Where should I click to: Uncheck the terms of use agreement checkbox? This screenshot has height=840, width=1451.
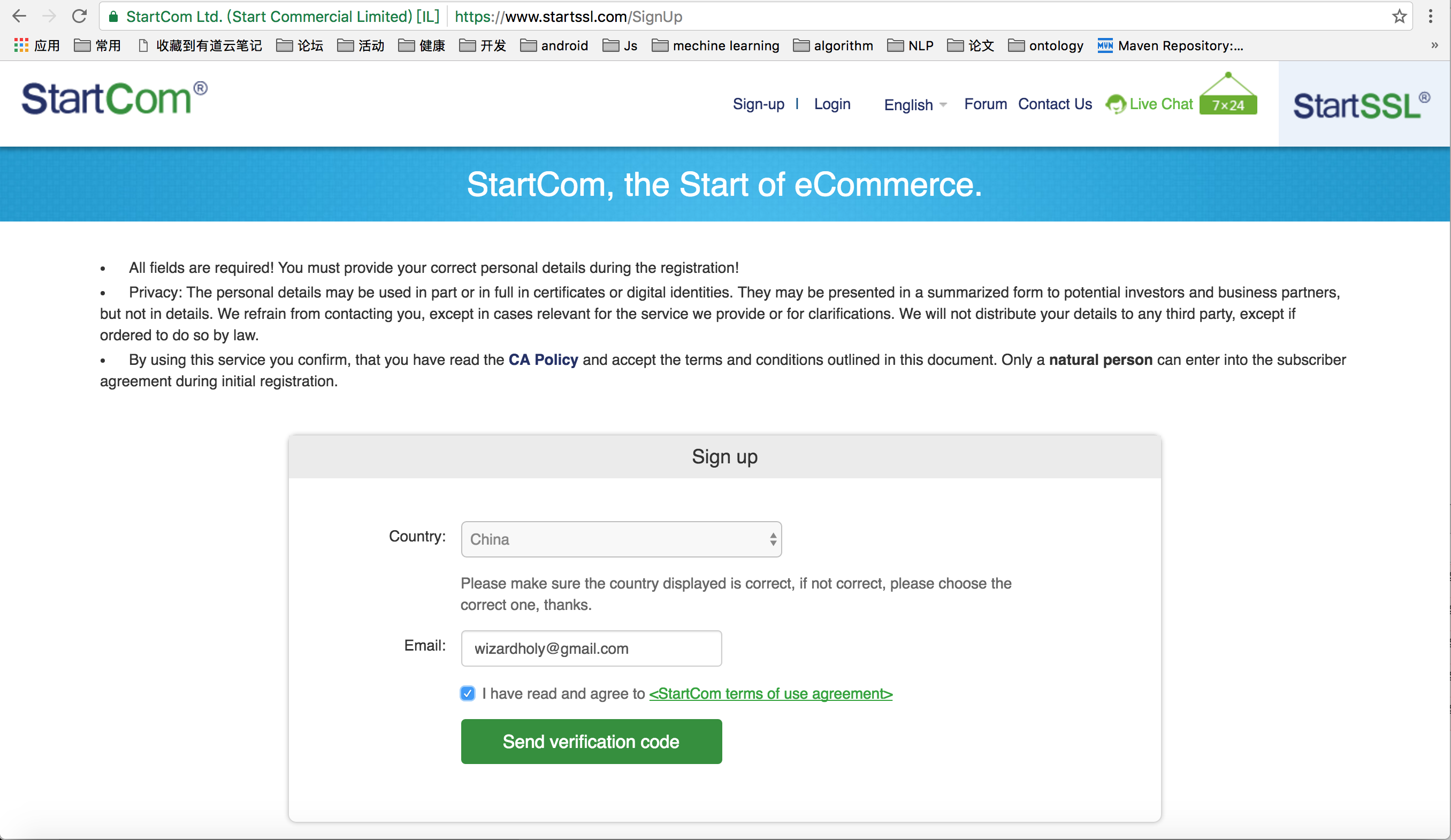coord(468,693)
